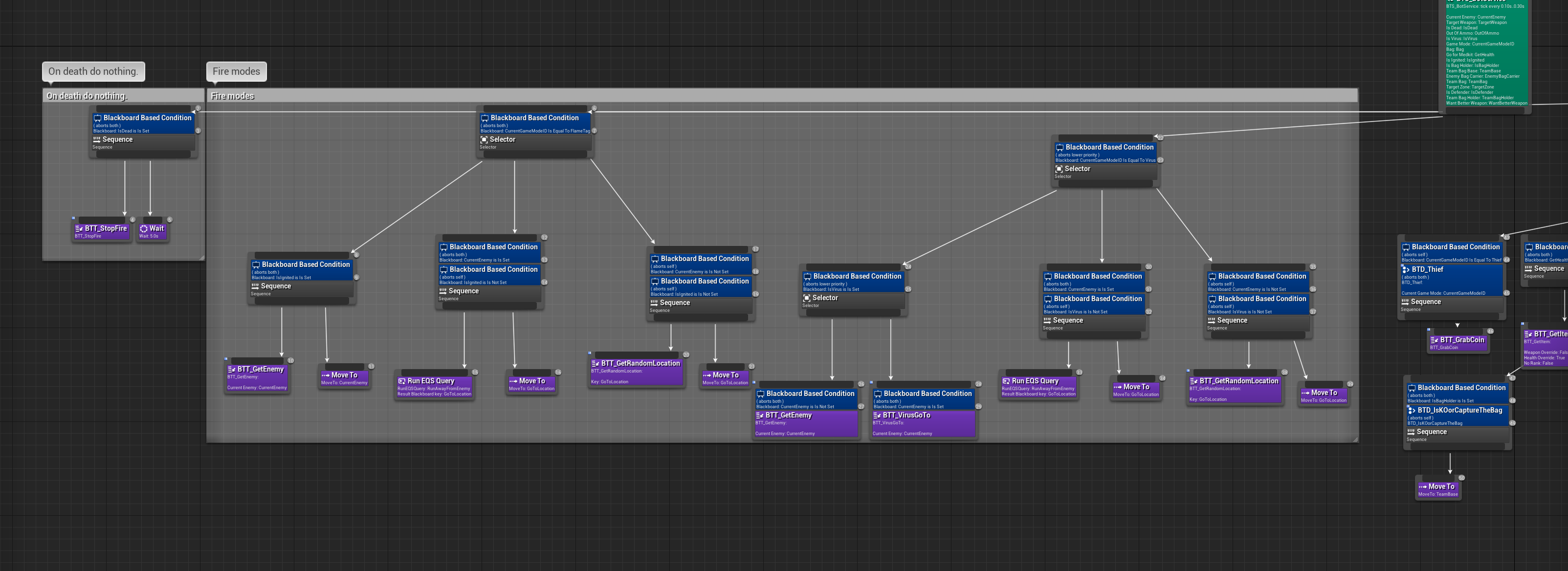Image resolution: width=1568 pixels, height=571 pixels.
Task: Click execution index badge 30
Action: [x=1148, y=266]
